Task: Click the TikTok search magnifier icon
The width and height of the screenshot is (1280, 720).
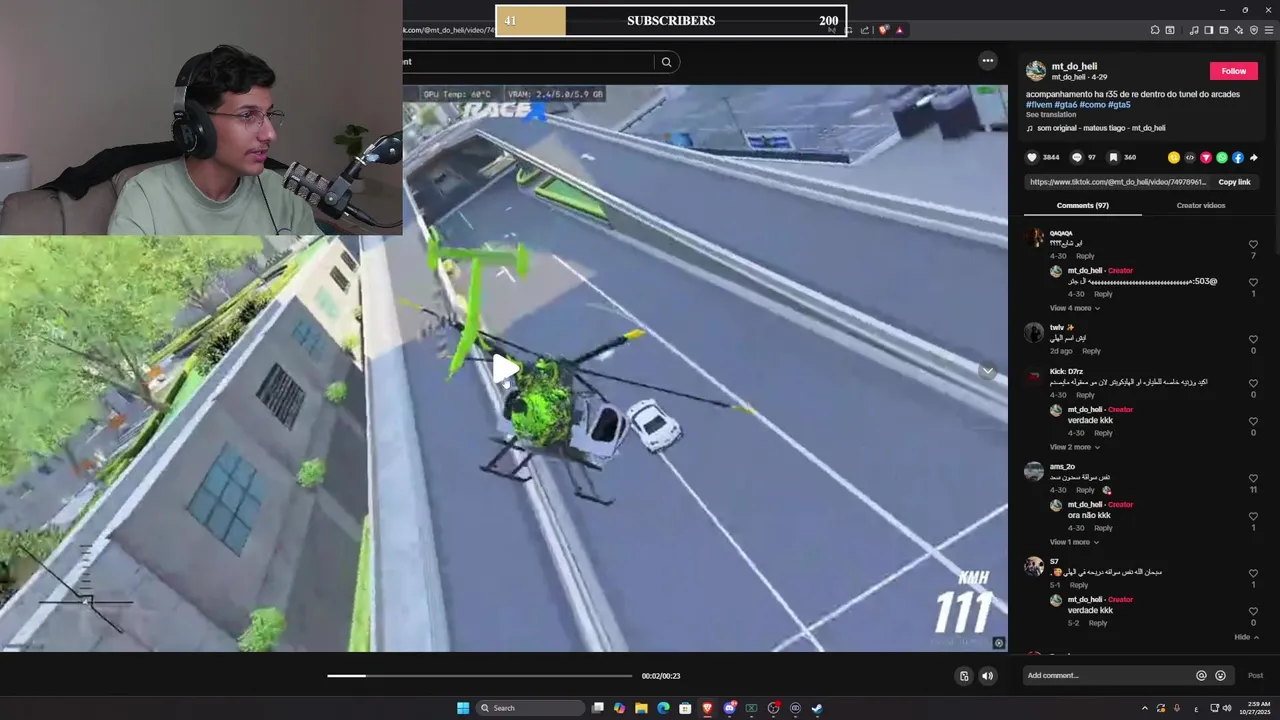Action: (x=666, y=62)
